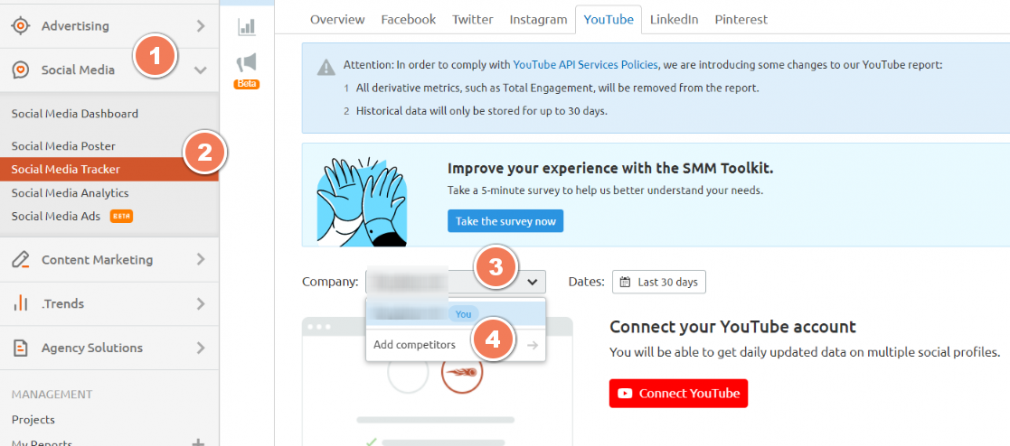Switch to the LinkedIn tab
The image size is (1010, 446).
coord(674,19)
